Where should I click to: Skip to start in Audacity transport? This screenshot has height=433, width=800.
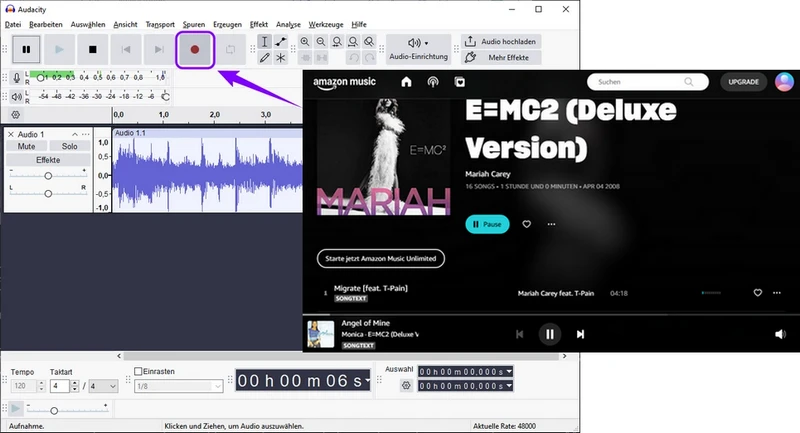[126, 49]
